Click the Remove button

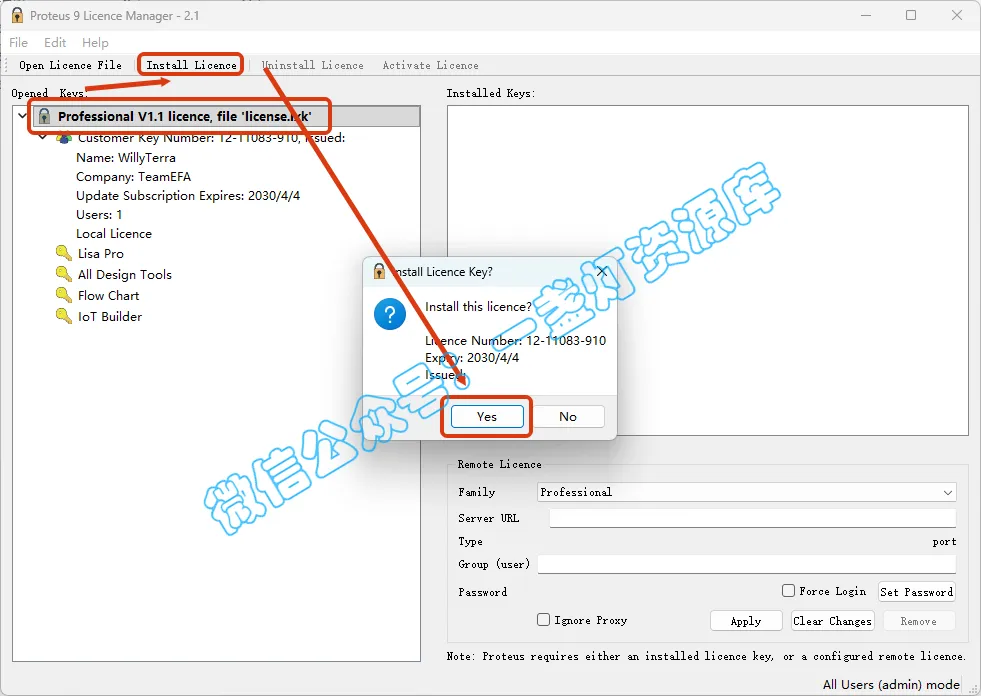pyautogui.click(x=918, y=621)
